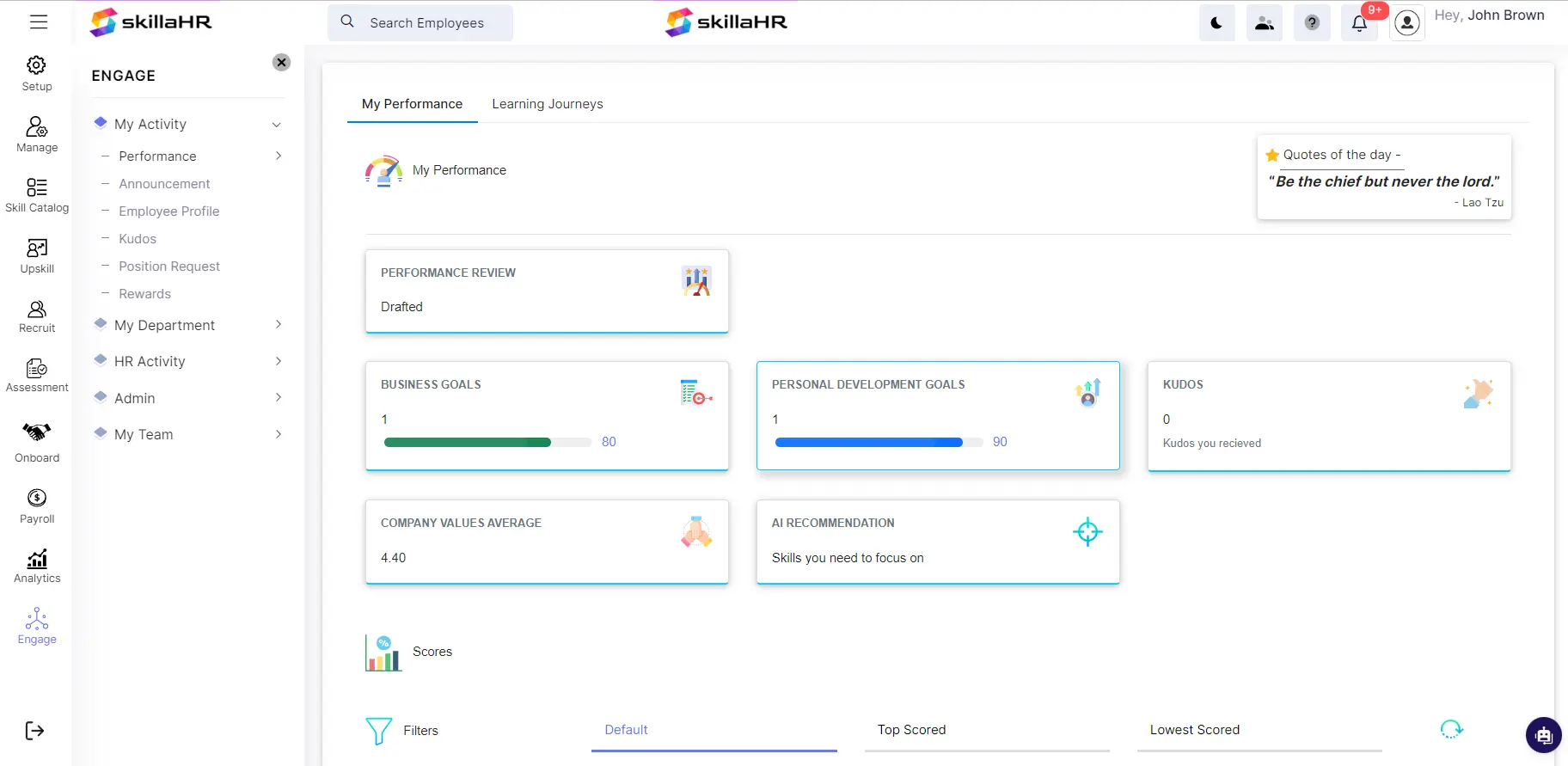Open the help question mark icon
Image resolution: width=1568 pixels, height=766 pixels.
pyautogui.click(x=1312, y=23)
